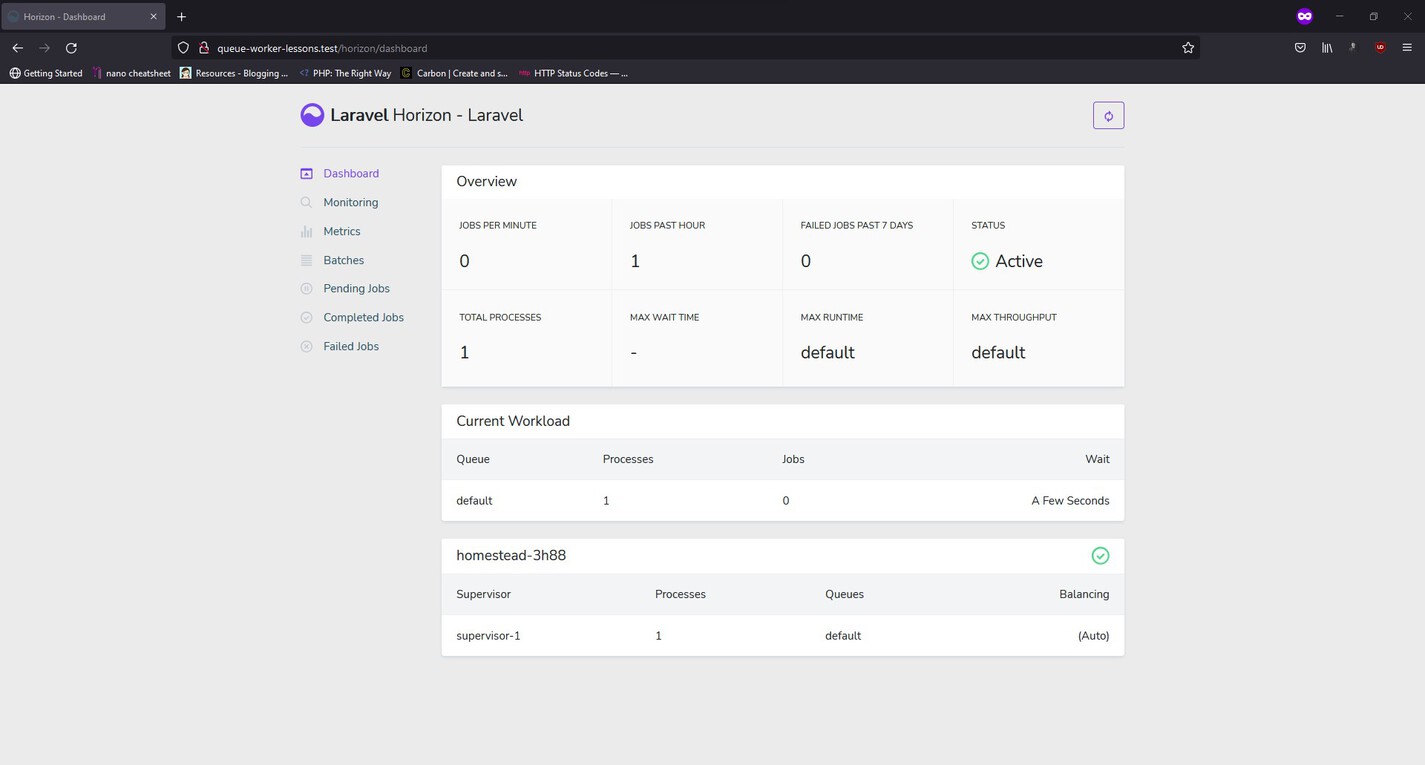Open the uBlock Origin extension icon

1379,47
